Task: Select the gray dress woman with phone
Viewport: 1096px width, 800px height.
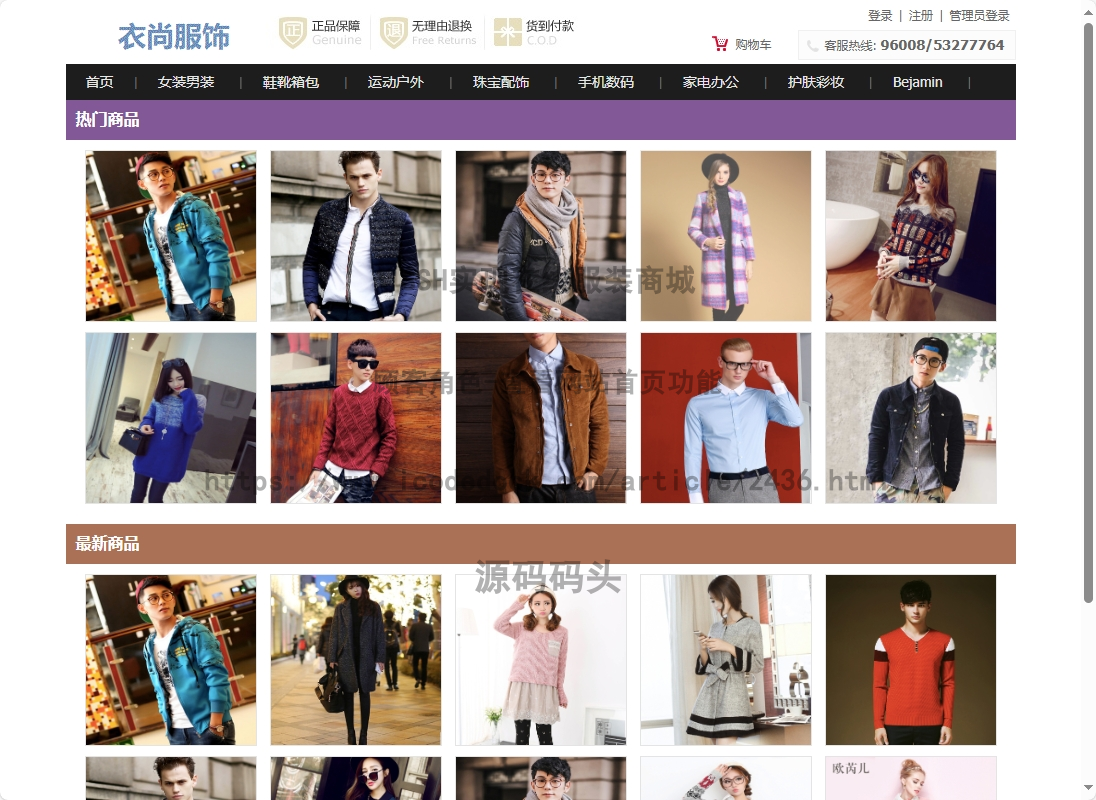Action: 726,660
